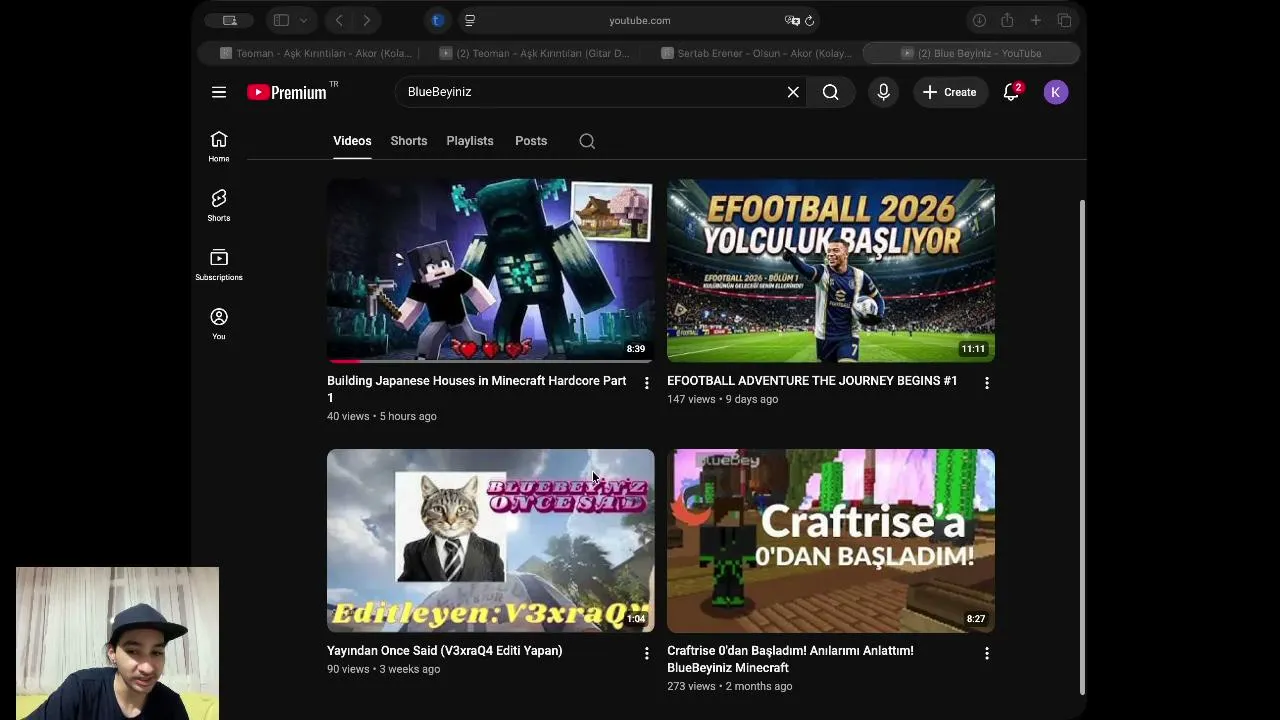1280x720 pixels.
Task: Show the Safari tab overview
Action: pos(1064,20)
